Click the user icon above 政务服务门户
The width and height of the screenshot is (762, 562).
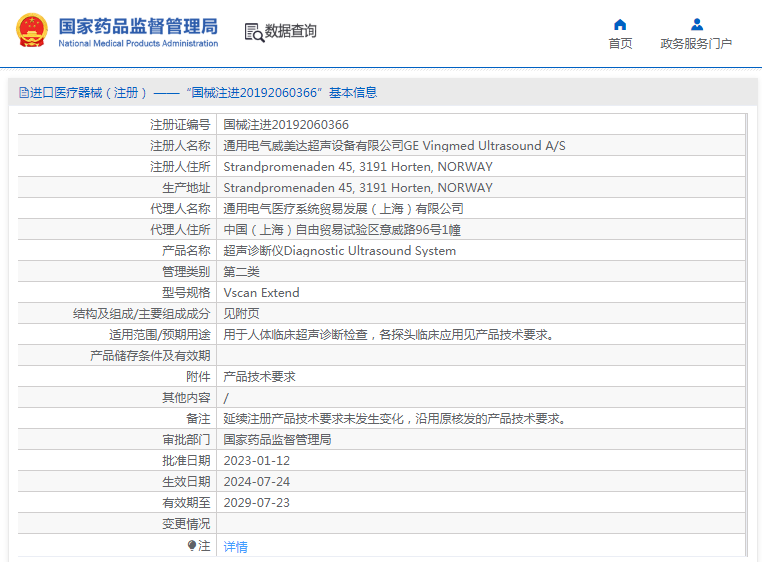click(x=697, y=24)
